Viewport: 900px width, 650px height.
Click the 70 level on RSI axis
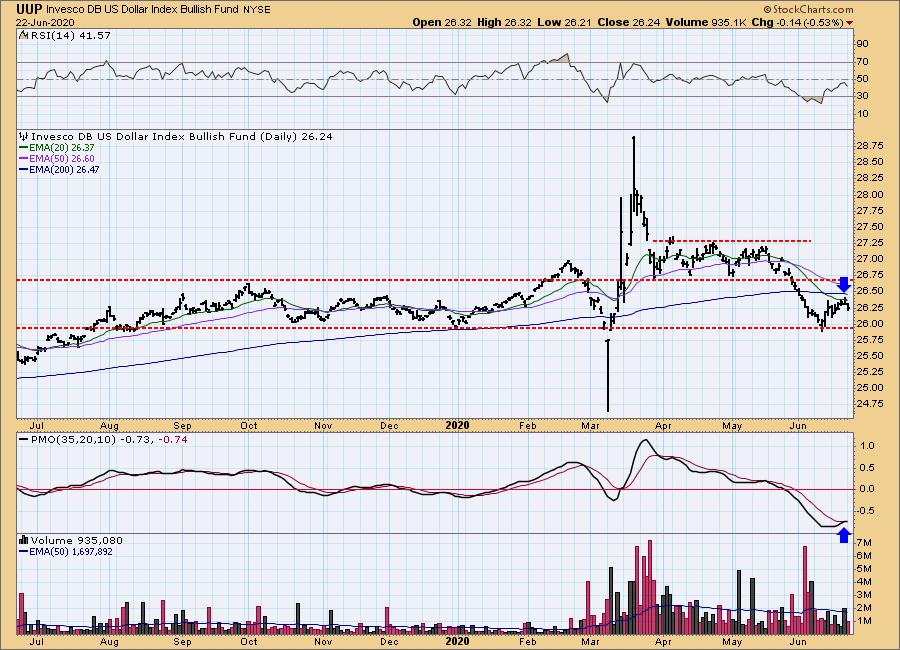click(x=862, y=61)
